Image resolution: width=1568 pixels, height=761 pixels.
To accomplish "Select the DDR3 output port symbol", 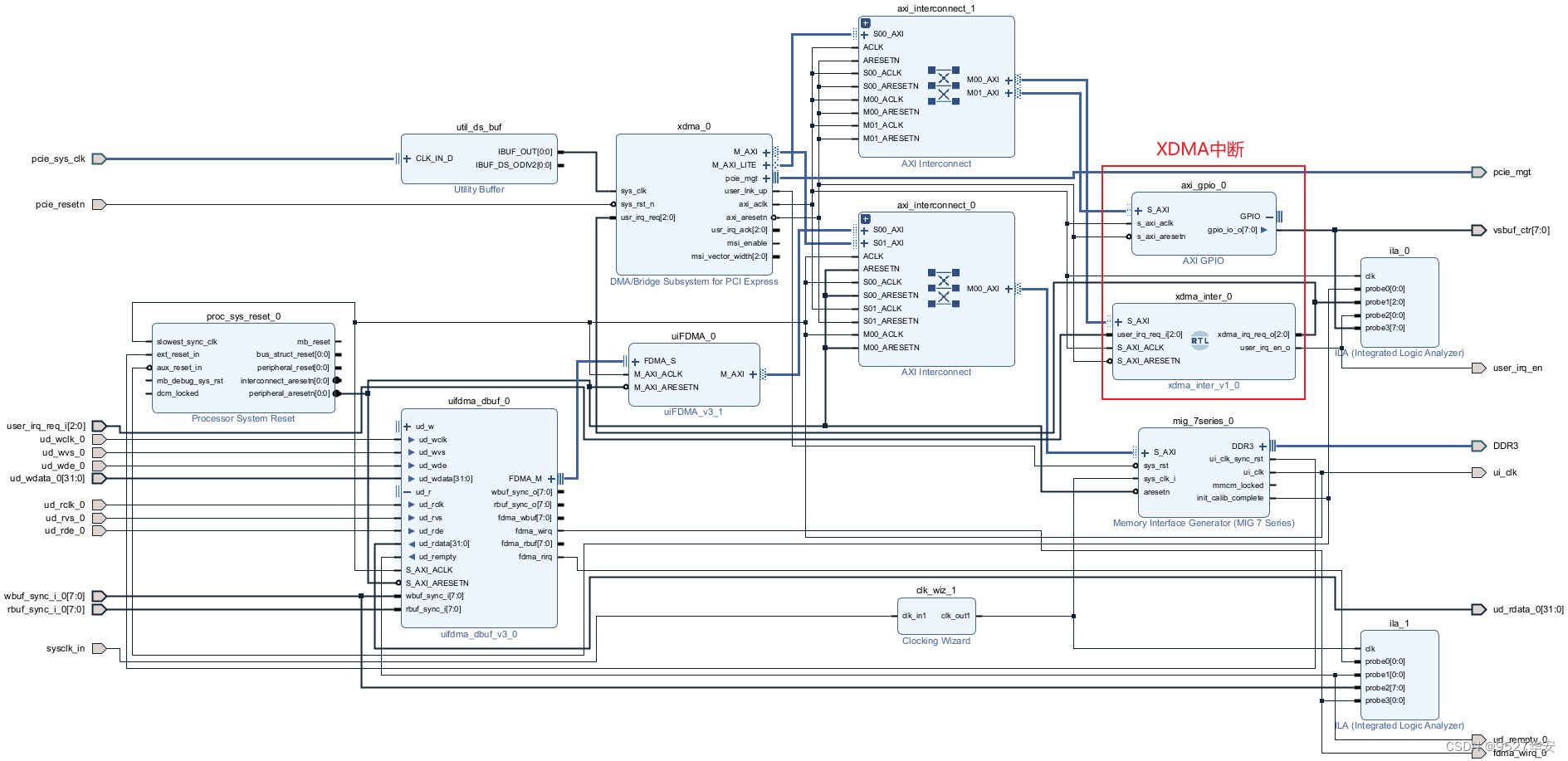I will pyautogui.click(x=1478, y=446).
